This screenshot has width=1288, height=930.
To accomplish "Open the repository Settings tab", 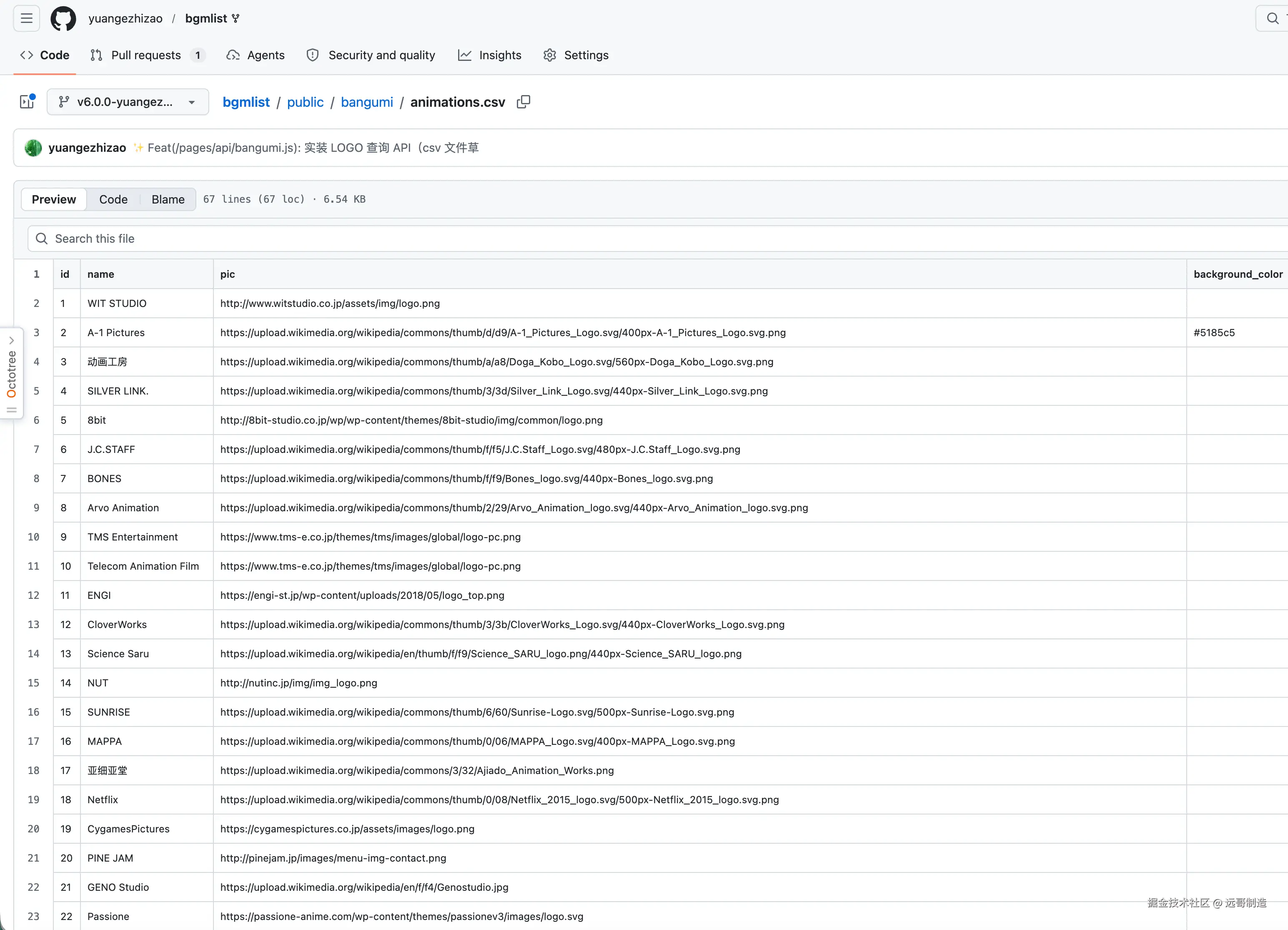I will tap(576, 55).
